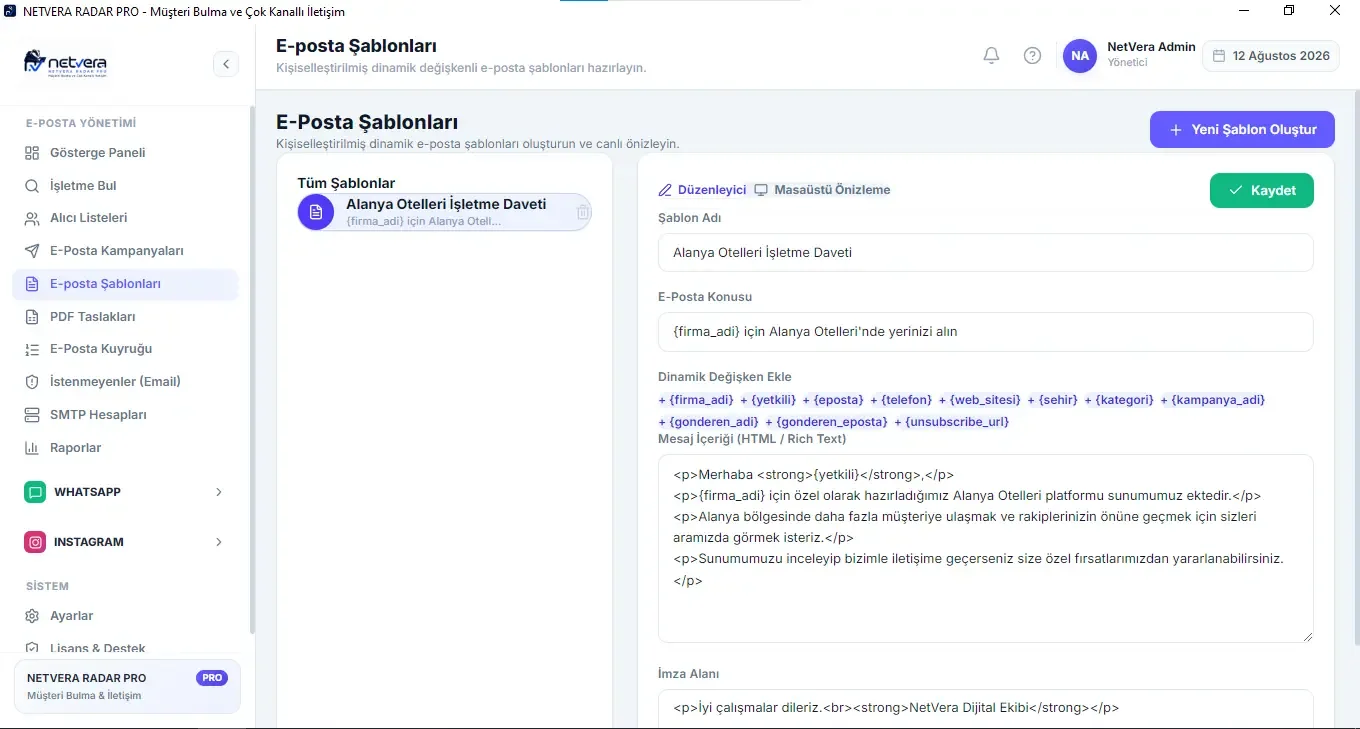Click the Ayarlar gear icon
Screen dimensions: 1360x729
(32, 616)
